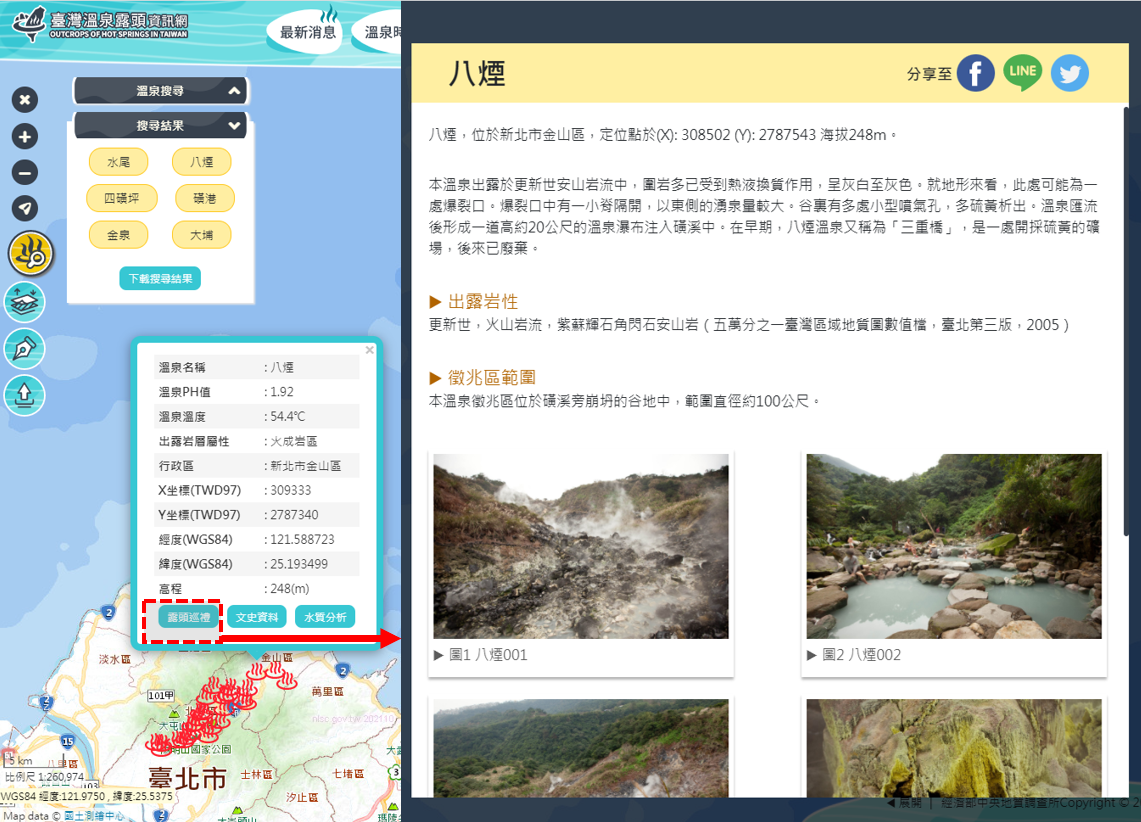This screenshot has width=1141, height=822.
Task: Select the 大埔 search result
Action: pos(202,235)
